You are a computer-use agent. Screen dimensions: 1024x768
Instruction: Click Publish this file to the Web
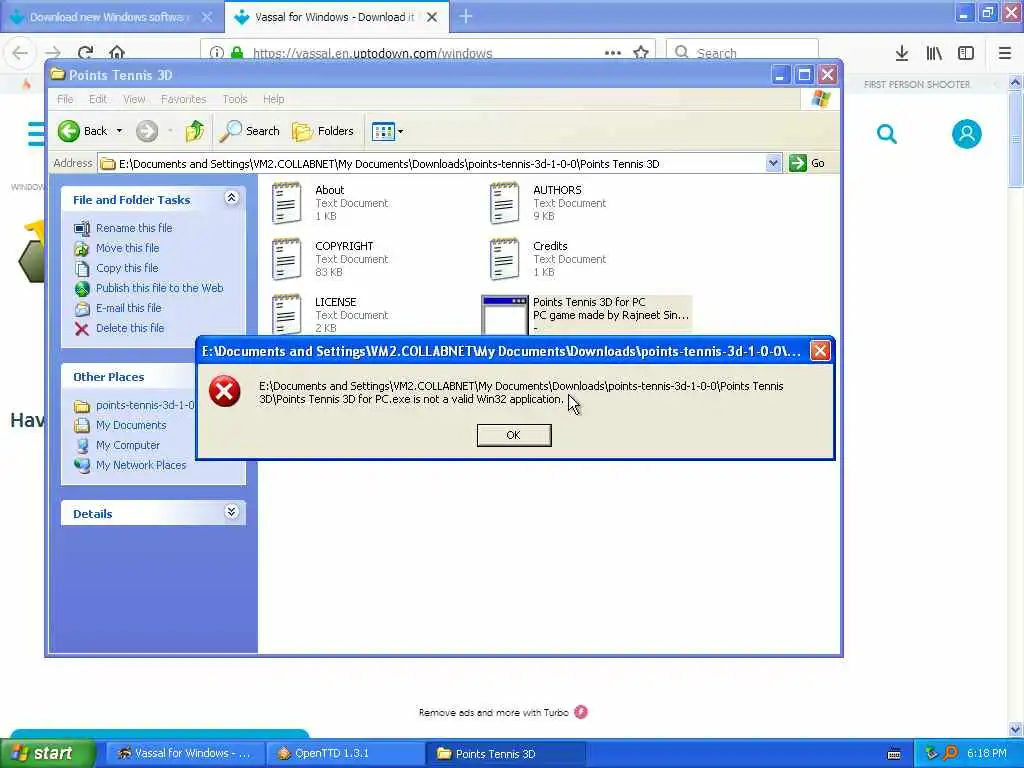click(x=159, y=288)
